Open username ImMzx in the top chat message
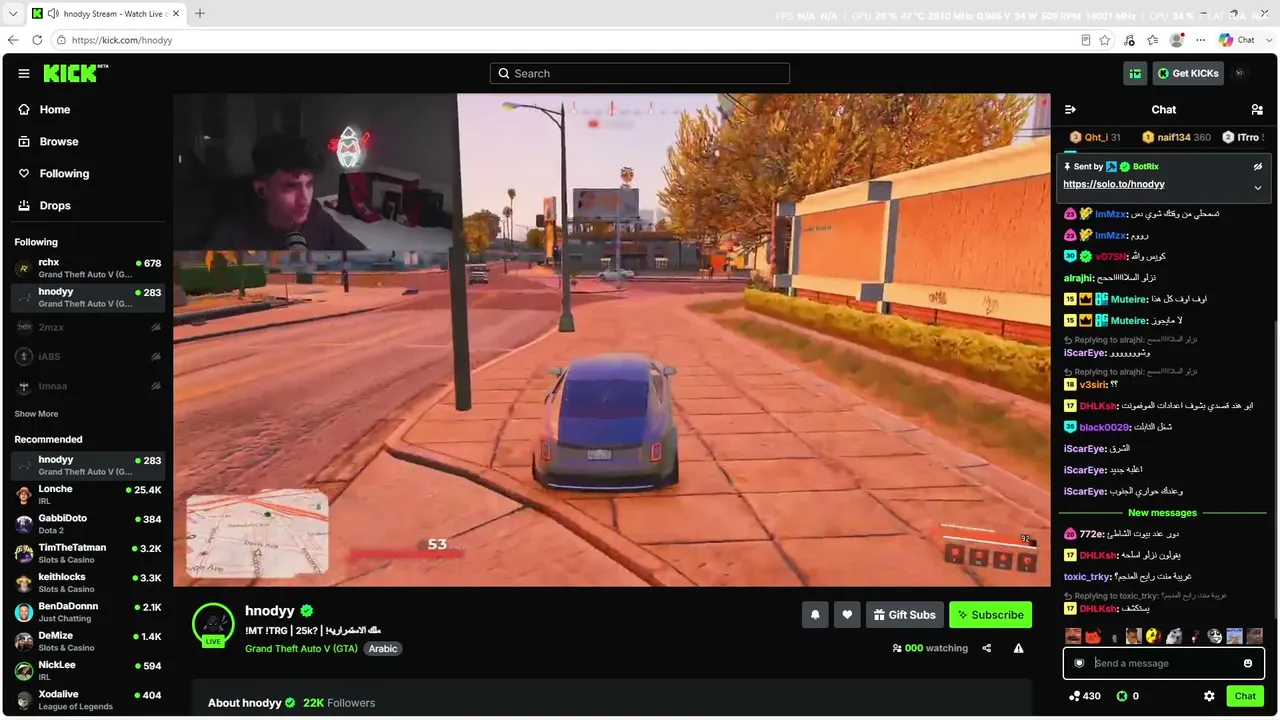 coord(1110,214)
